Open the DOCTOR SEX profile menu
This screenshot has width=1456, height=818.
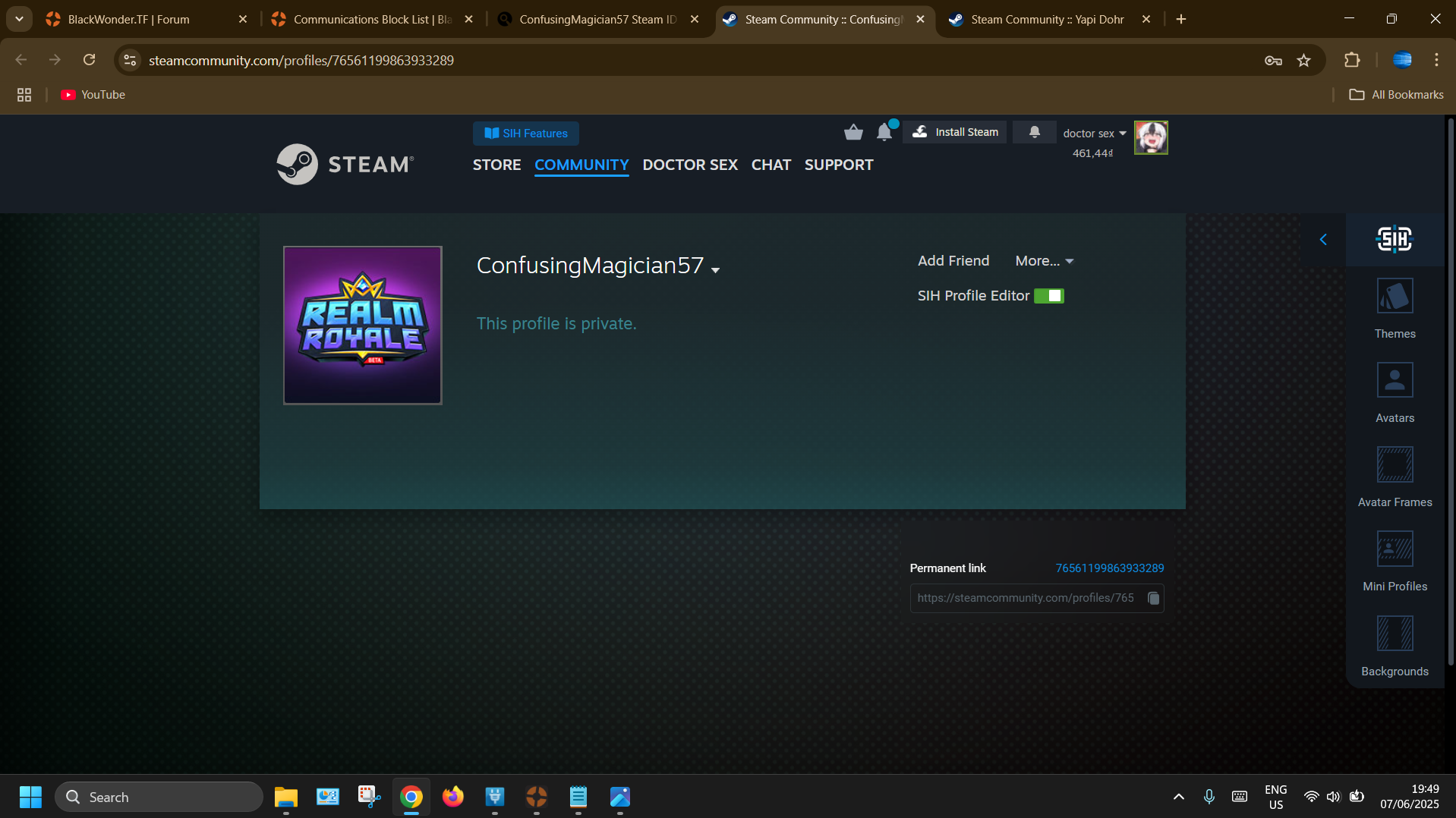(x=690, y=165)
